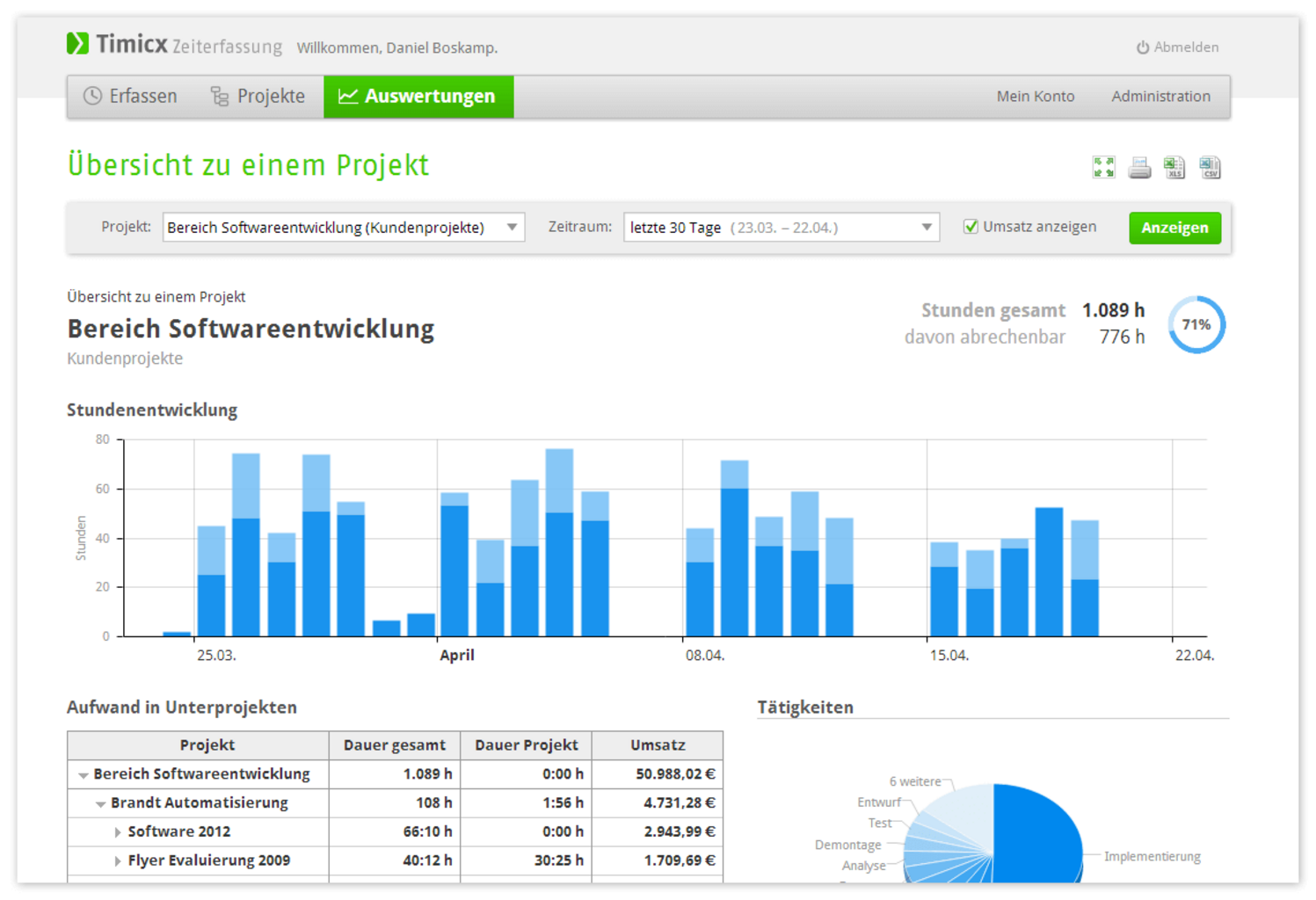Click the 71% billable progress ring
Screen dimensions: 1316x900
[x=1196, y=325]
